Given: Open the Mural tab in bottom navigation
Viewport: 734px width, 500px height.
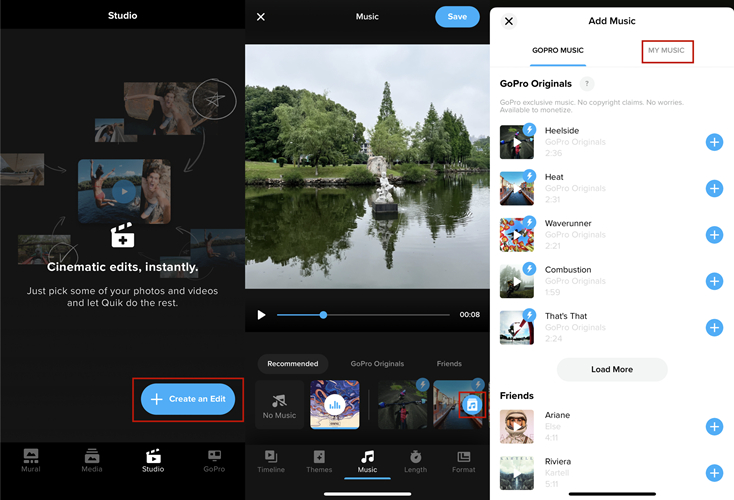Looking at the screenshot, I should click(31, 461).
